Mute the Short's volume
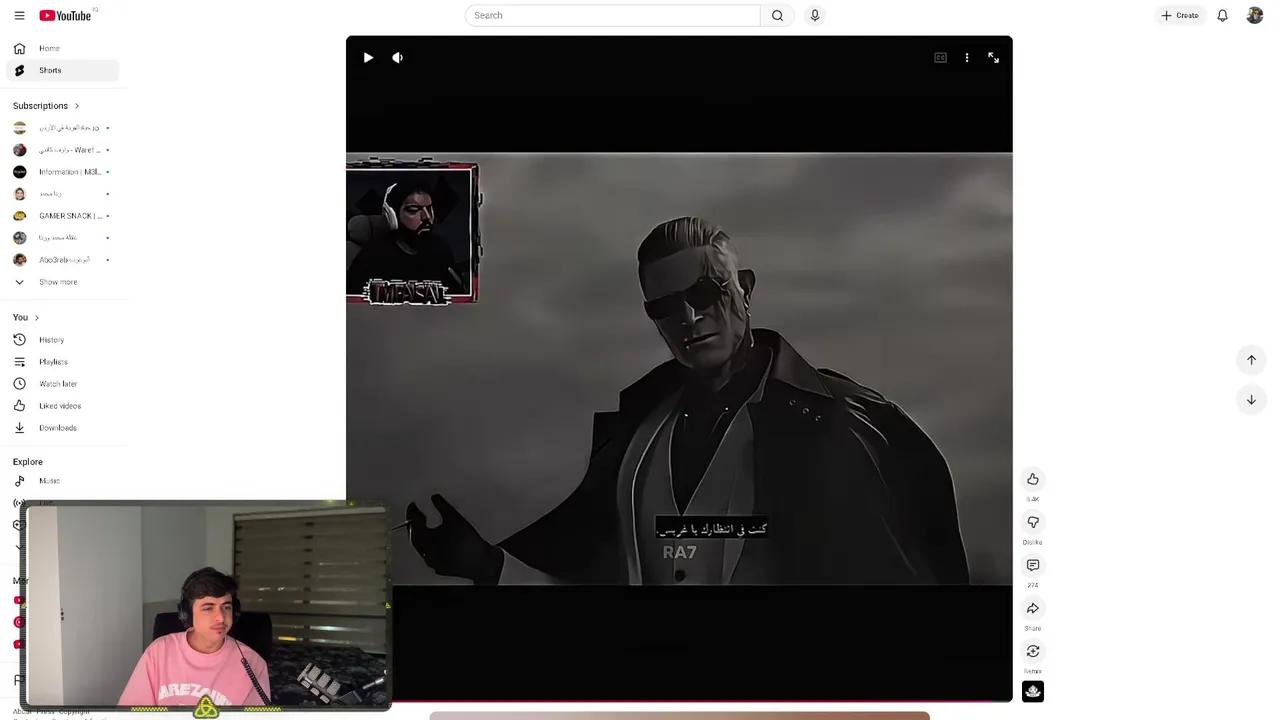 (x=397, y=57)
